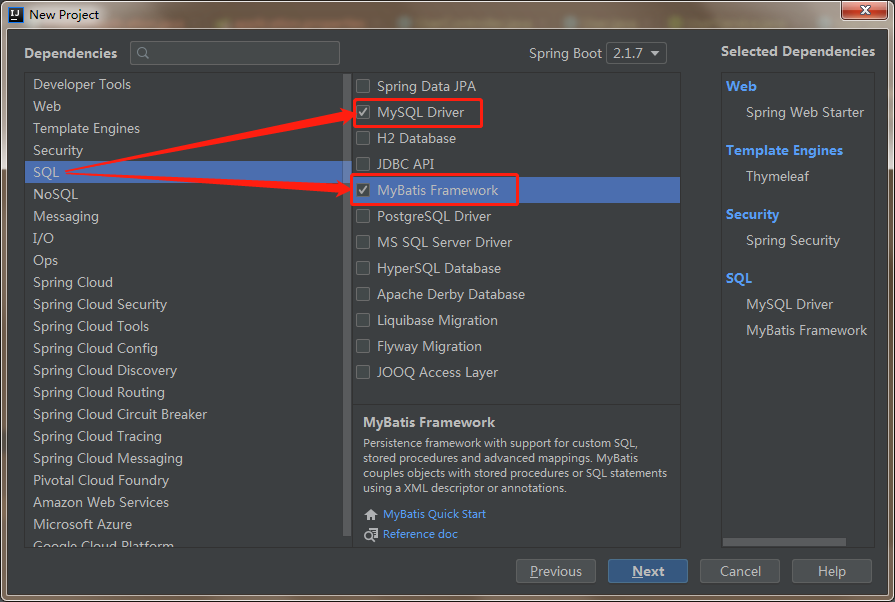Enable Apache Derby Database checkbox
The width and height of the screenshot is (895, 602).
(x=363, y=294)
